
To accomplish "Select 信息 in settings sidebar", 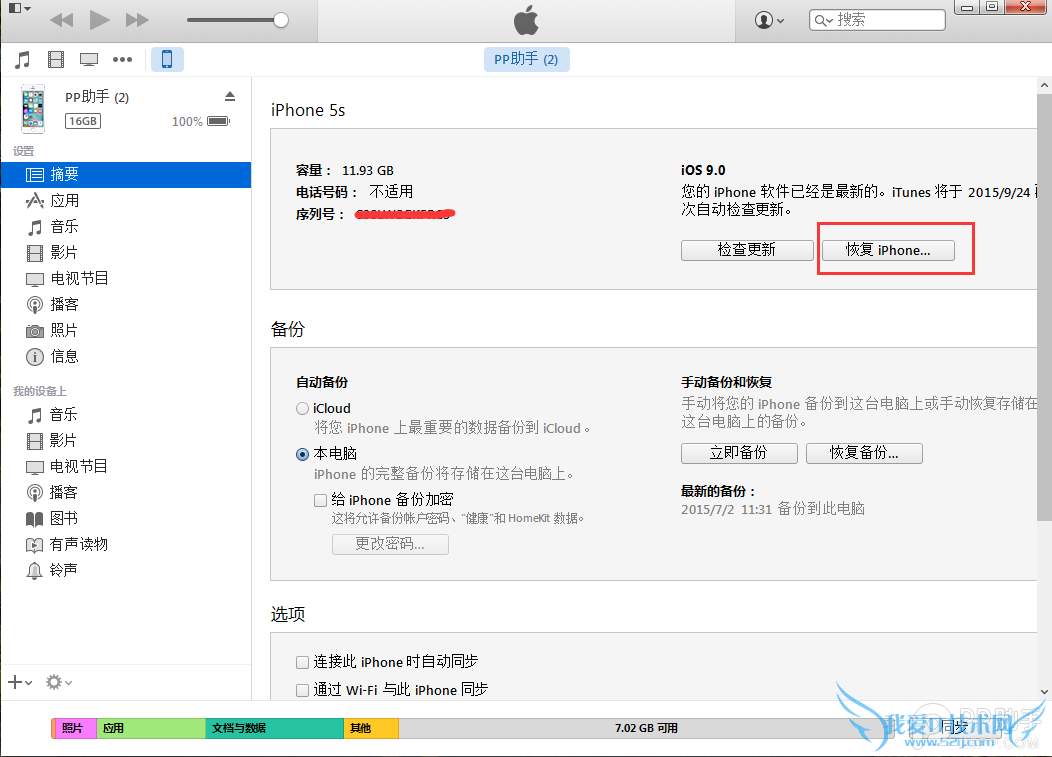I will coord(126,356).
